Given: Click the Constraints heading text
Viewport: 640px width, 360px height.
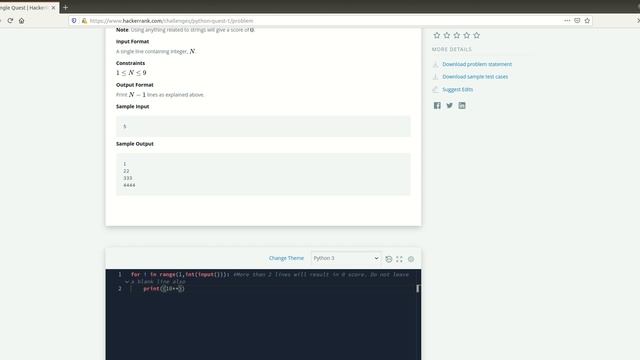Looking at the screenshot, I should click(x=130, y=63).
